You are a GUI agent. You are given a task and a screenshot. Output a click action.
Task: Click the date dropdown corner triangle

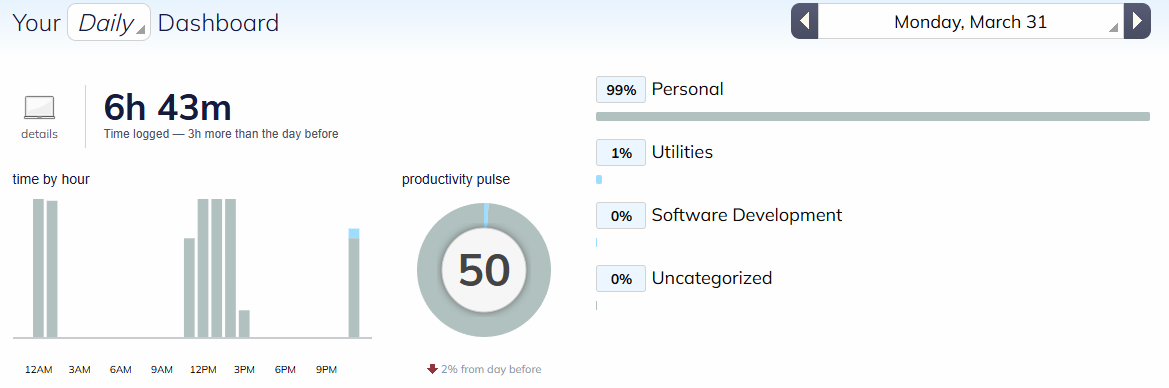[x=1113, y=28]
